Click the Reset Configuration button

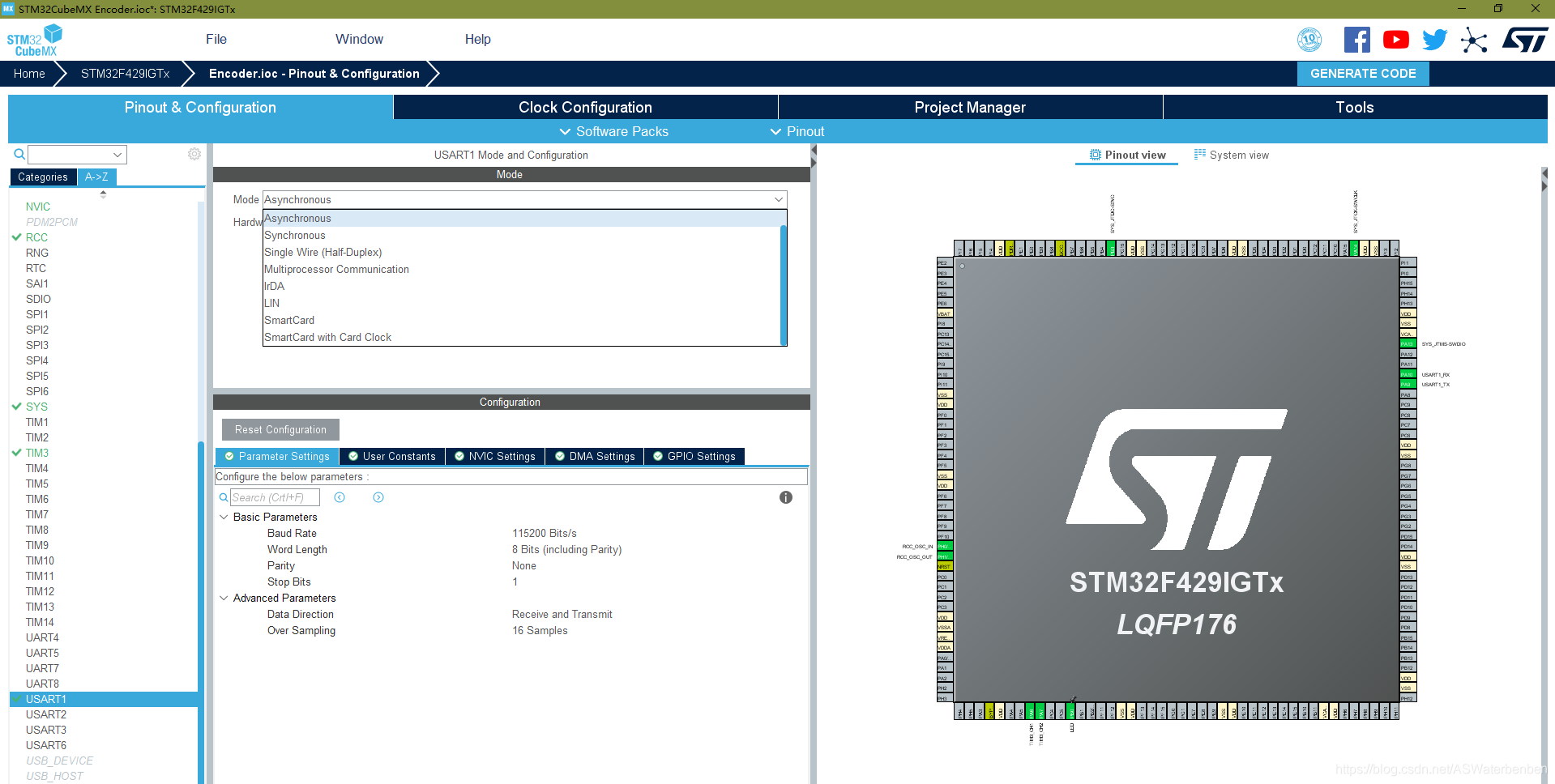(280, 429)
